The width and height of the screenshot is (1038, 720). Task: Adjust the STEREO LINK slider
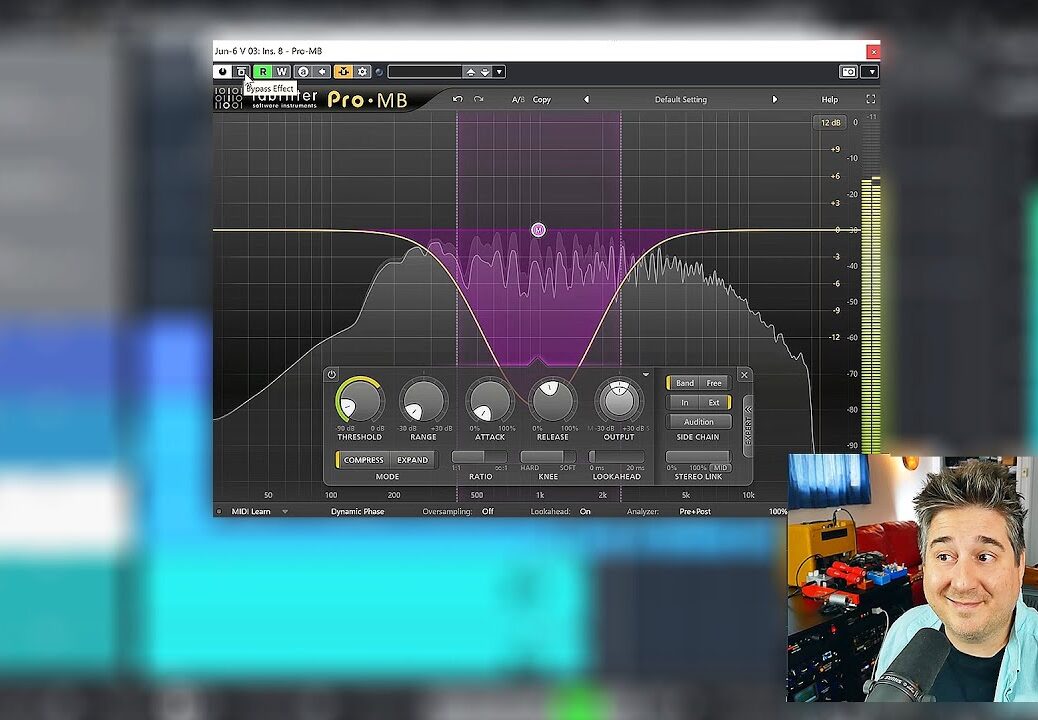tap(698, 457)
